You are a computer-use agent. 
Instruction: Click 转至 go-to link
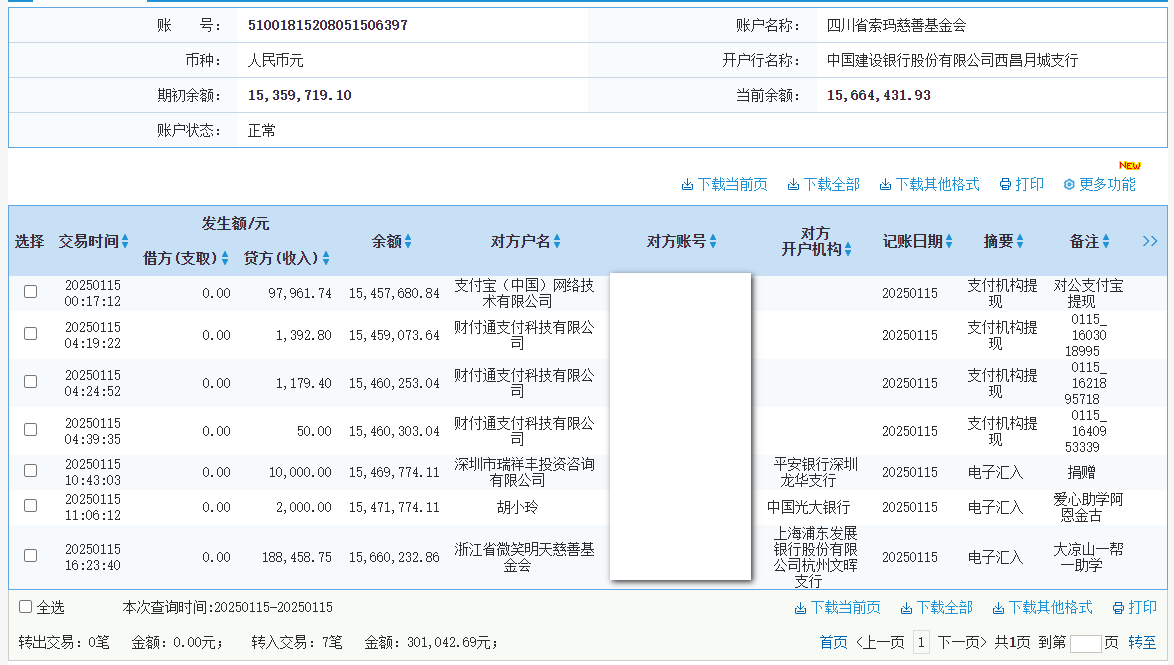1142,643
